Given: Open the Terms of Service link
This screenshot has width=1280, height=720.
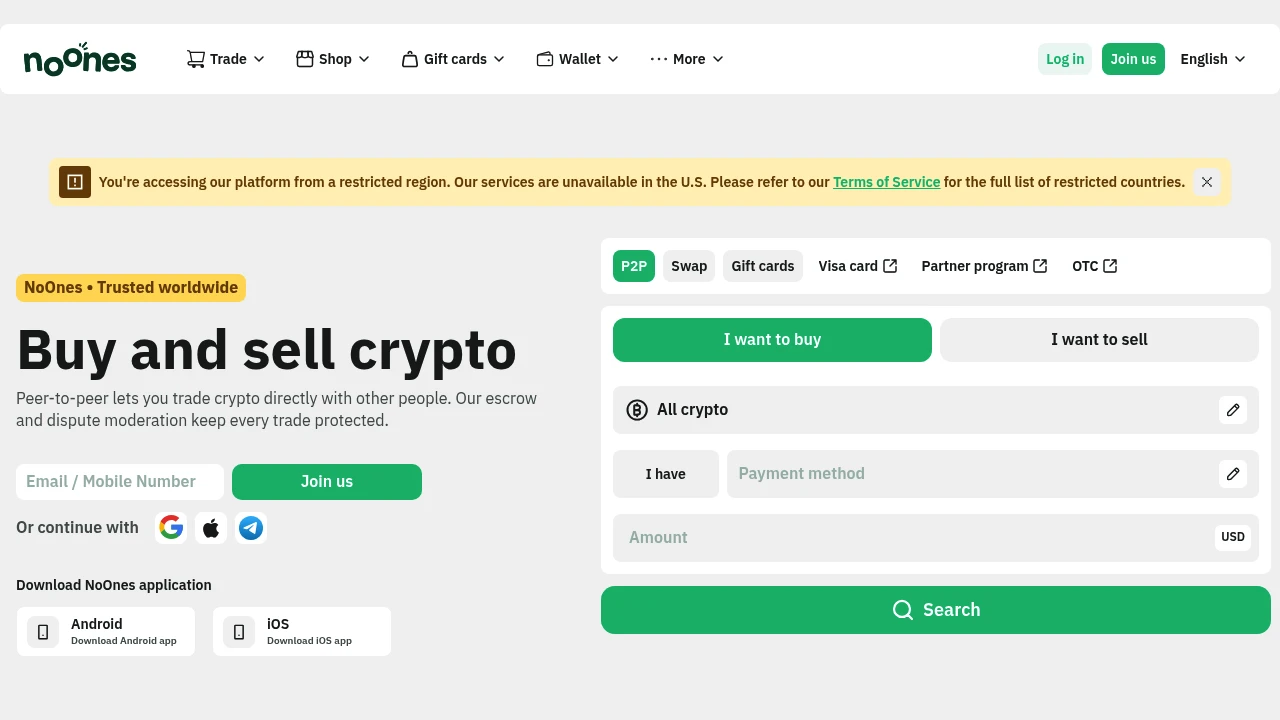Looking at the screenshot, I should pyautogui.click(x=886, y=182).
